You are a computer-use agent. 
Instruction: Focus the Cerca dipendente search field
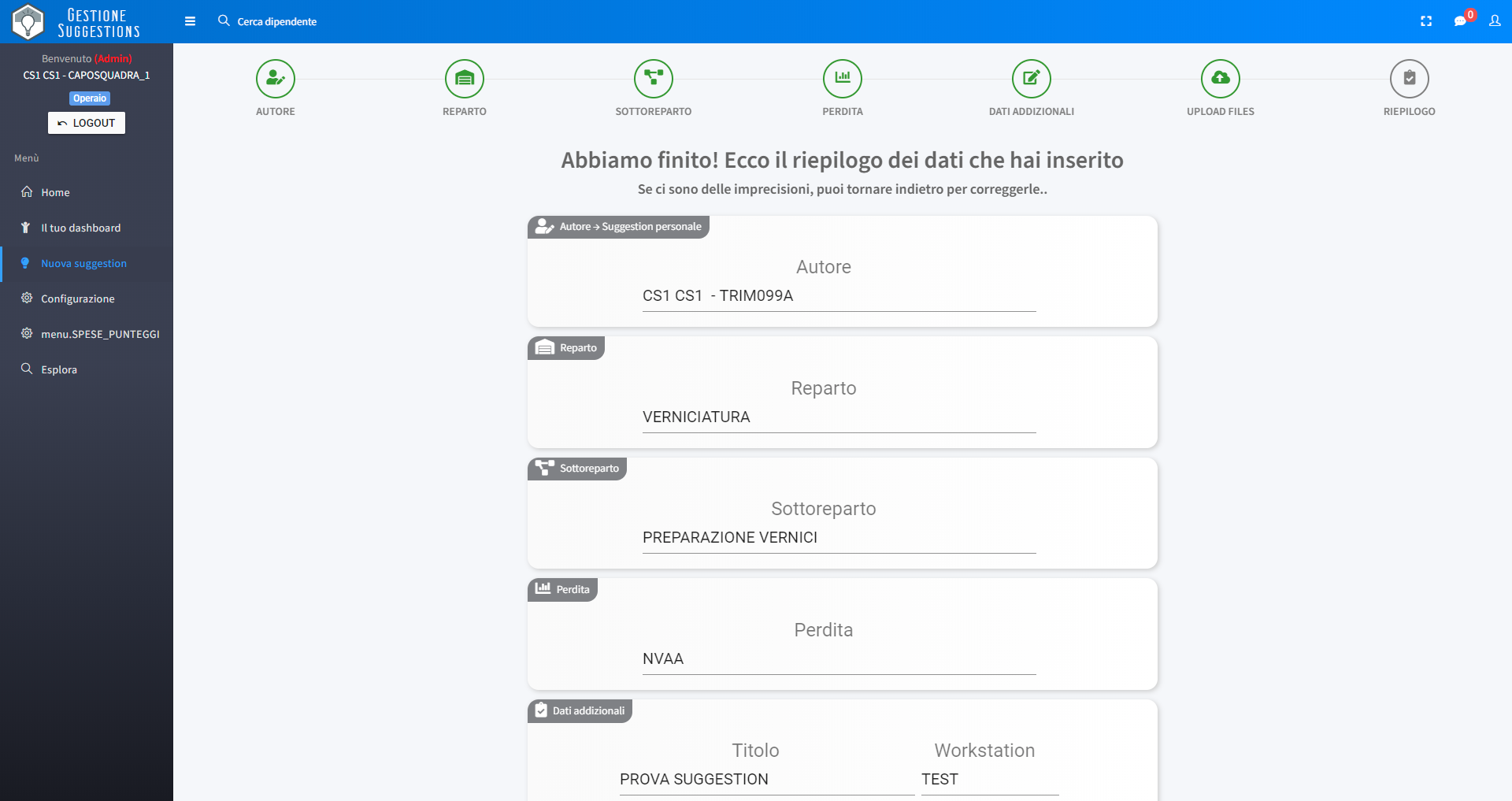[x=277, y=21]
